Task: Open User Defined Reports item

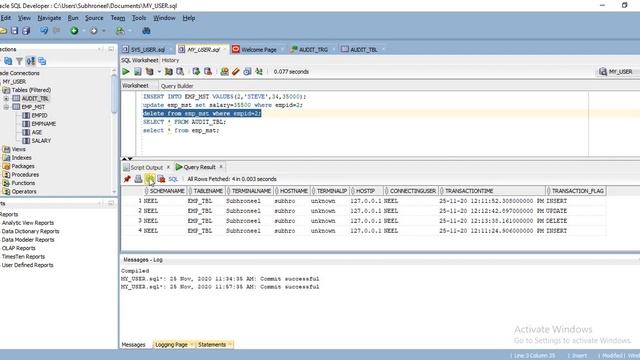Action: 27,265
